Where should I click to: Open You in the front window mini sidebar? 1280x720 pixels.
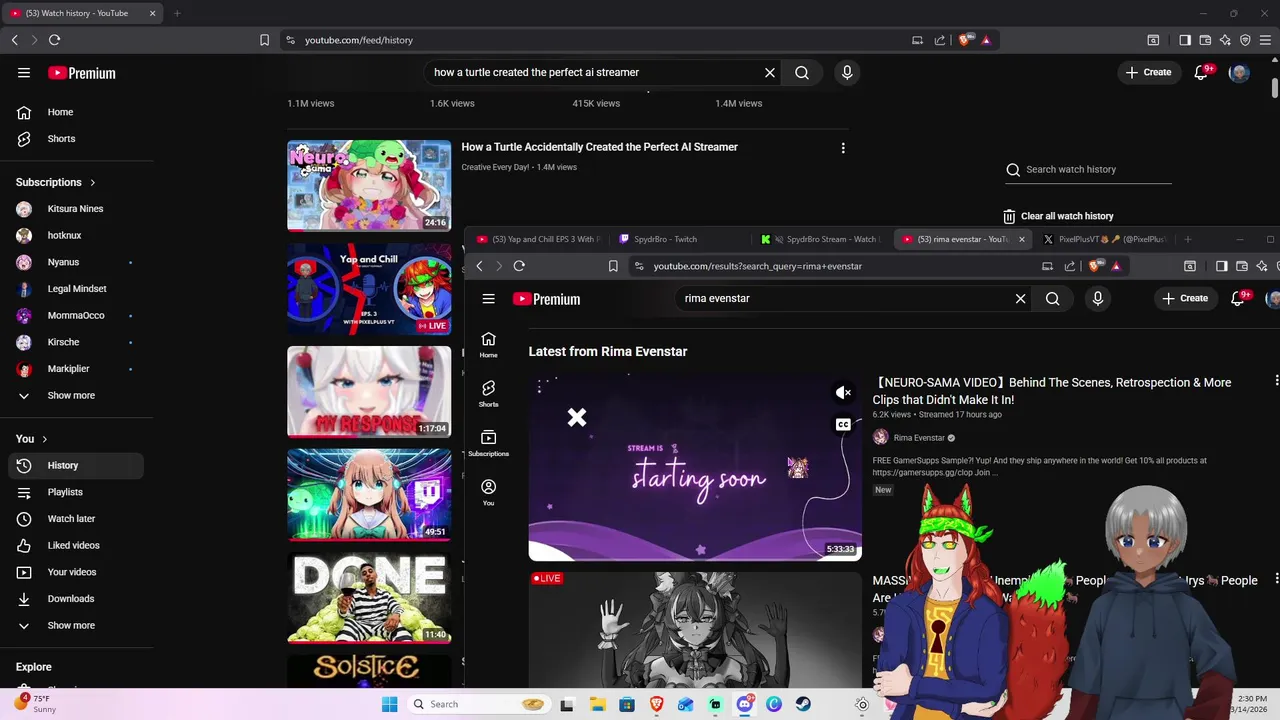(x=488, y=493)
